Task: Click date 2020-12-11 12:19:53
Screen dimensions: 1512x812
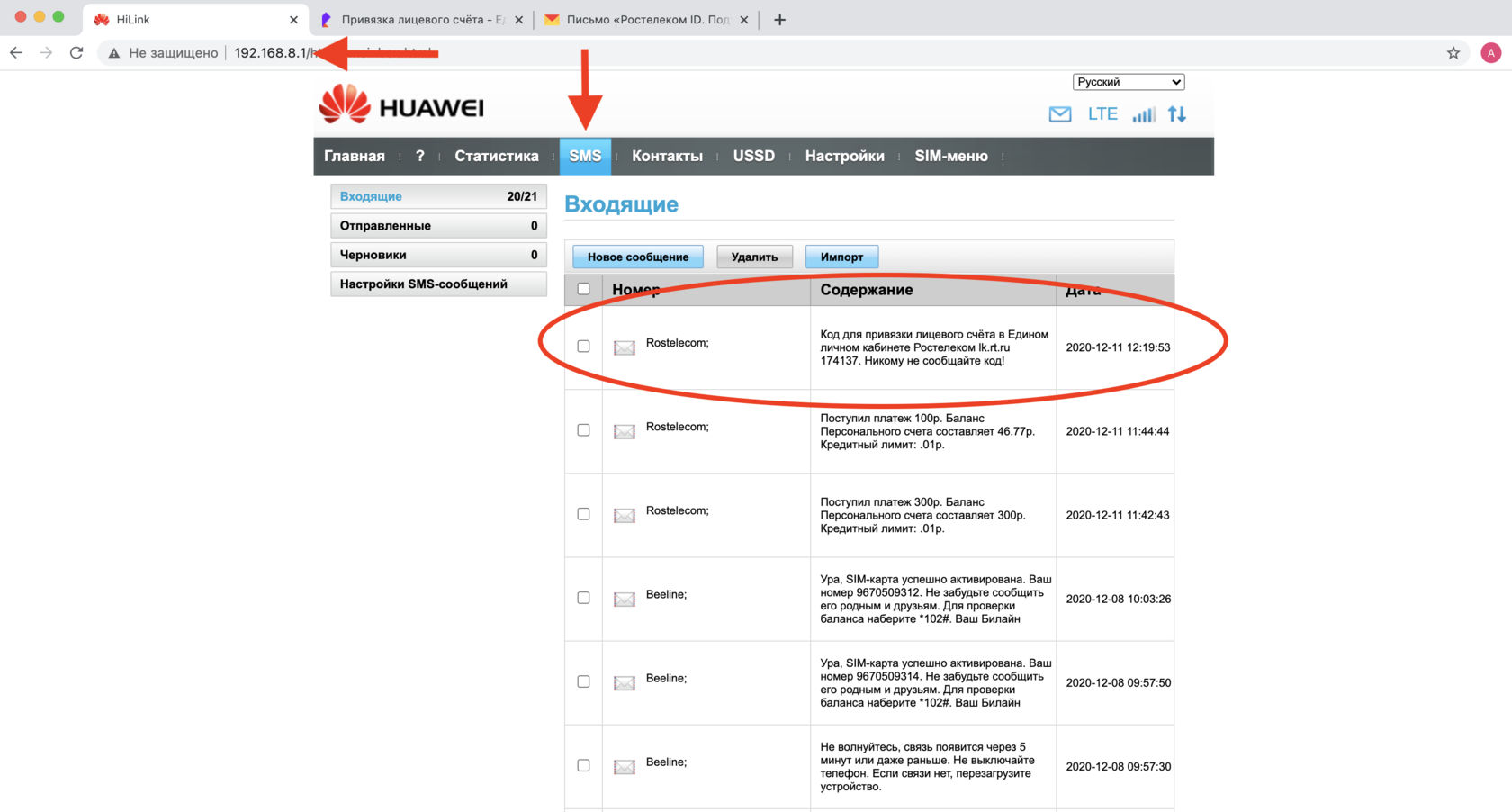Action: [x=1118, y=347]
